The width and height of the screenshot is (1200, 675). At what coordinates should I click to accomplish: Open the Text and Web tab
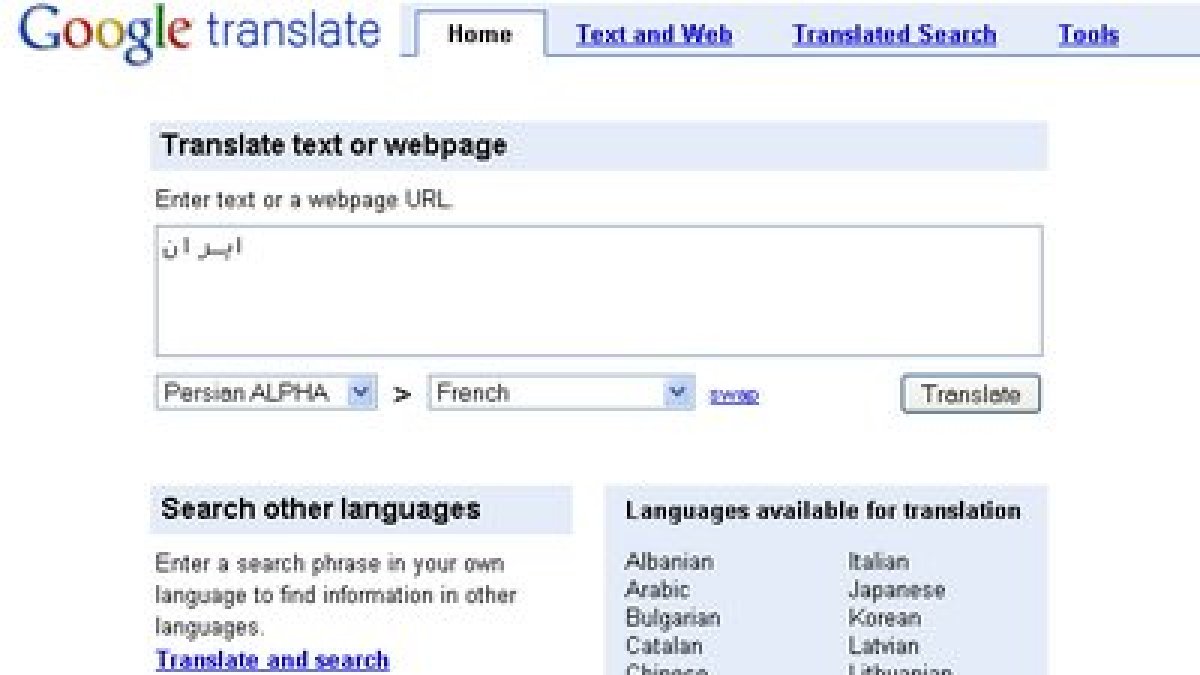click(x=654, y=35)
